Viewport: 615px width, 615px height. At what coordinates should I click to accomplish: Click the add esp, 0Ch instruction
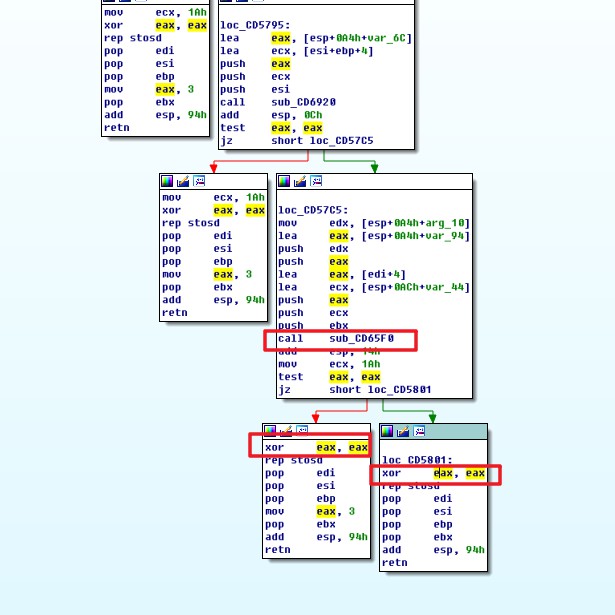pyautogui.click(x=271, y=115)
